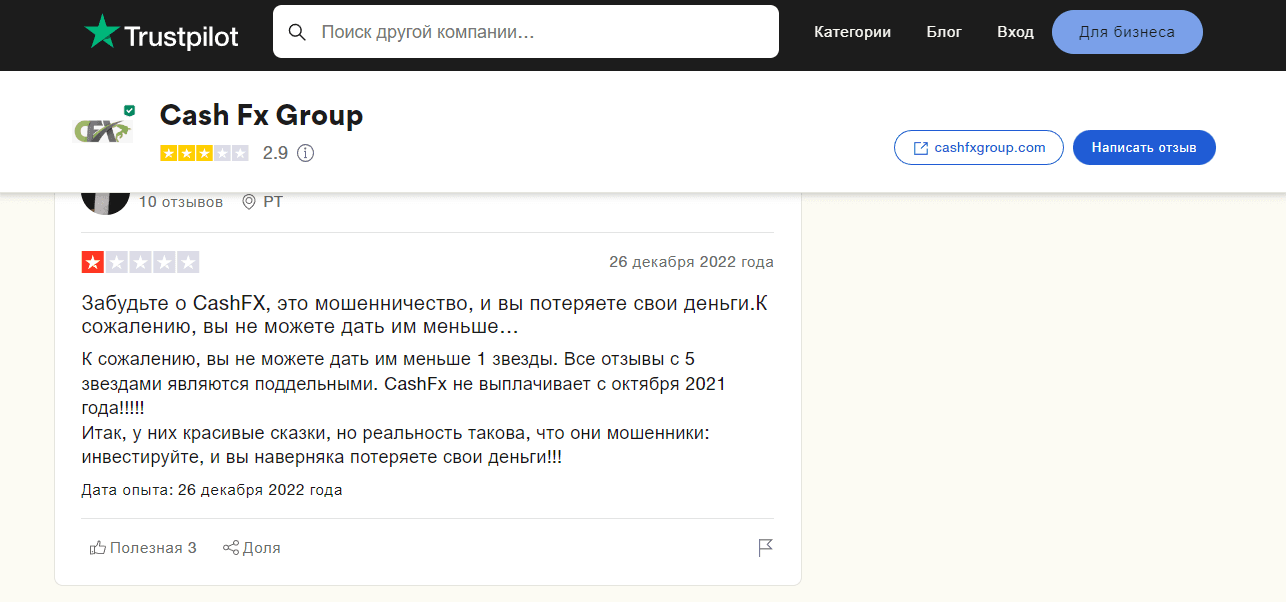The width and height of the screenshot is (1286, 602).
Task: Select the Категории menu item
Action: [852, 31]
